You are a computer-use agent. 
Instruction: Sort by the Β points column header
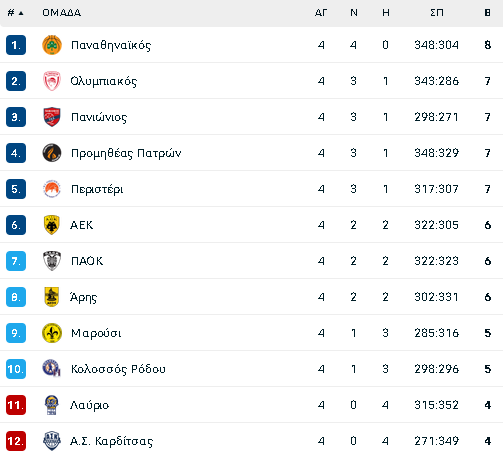(x=487, y=13)
